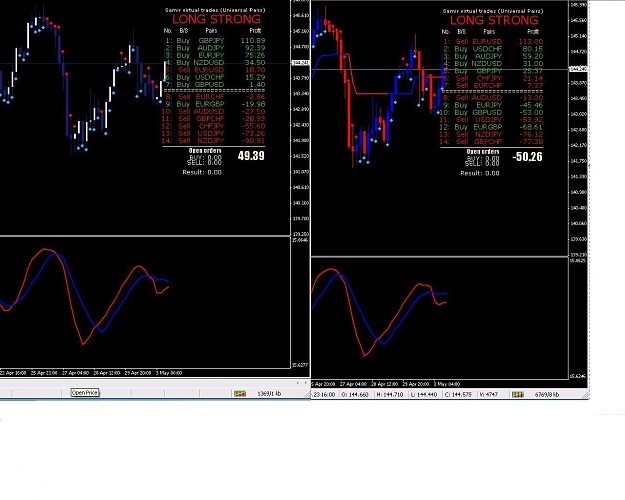The height and width of the screenshot is (500, 625).
Task: Click the 'Open orders' label in the right chart
Action: 483,152
